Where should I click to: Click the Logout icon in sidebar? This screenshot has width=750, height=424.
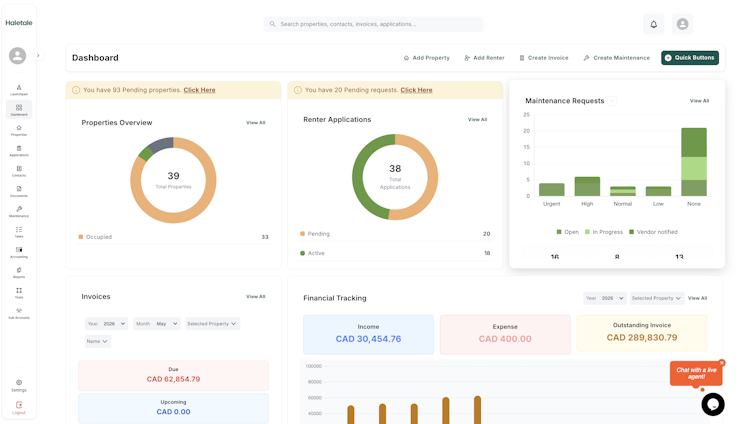[x=19, y=407]
